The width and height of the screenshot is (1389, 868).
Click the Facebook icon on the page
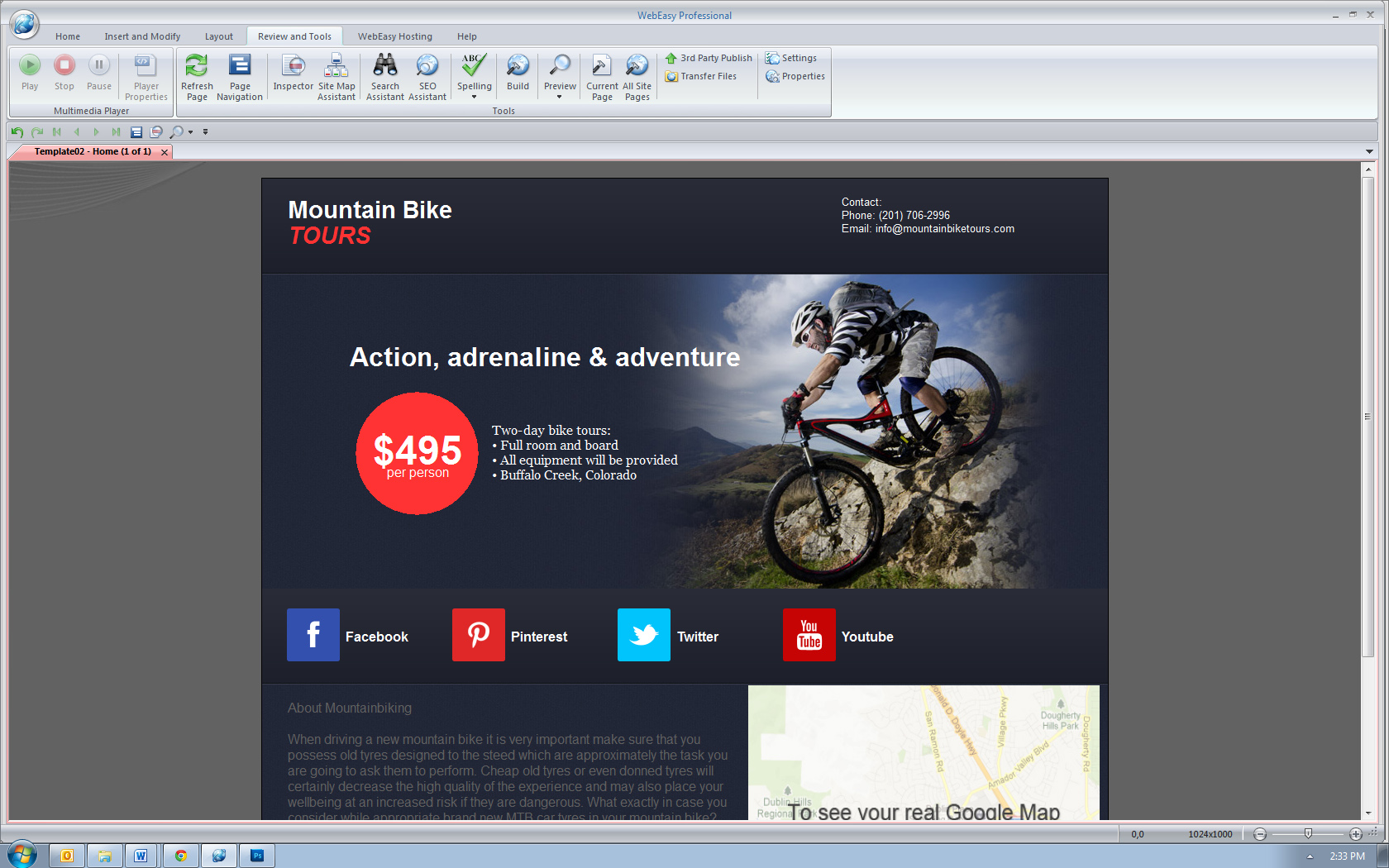click(x=313, y=635)
